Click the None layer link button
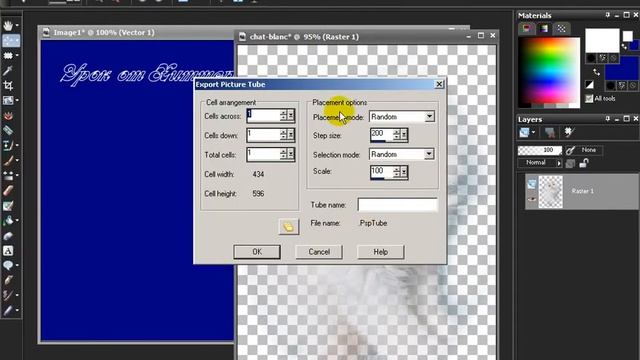Image resolution: width=640 pixels, height=360 pixels. click(589, 150)
